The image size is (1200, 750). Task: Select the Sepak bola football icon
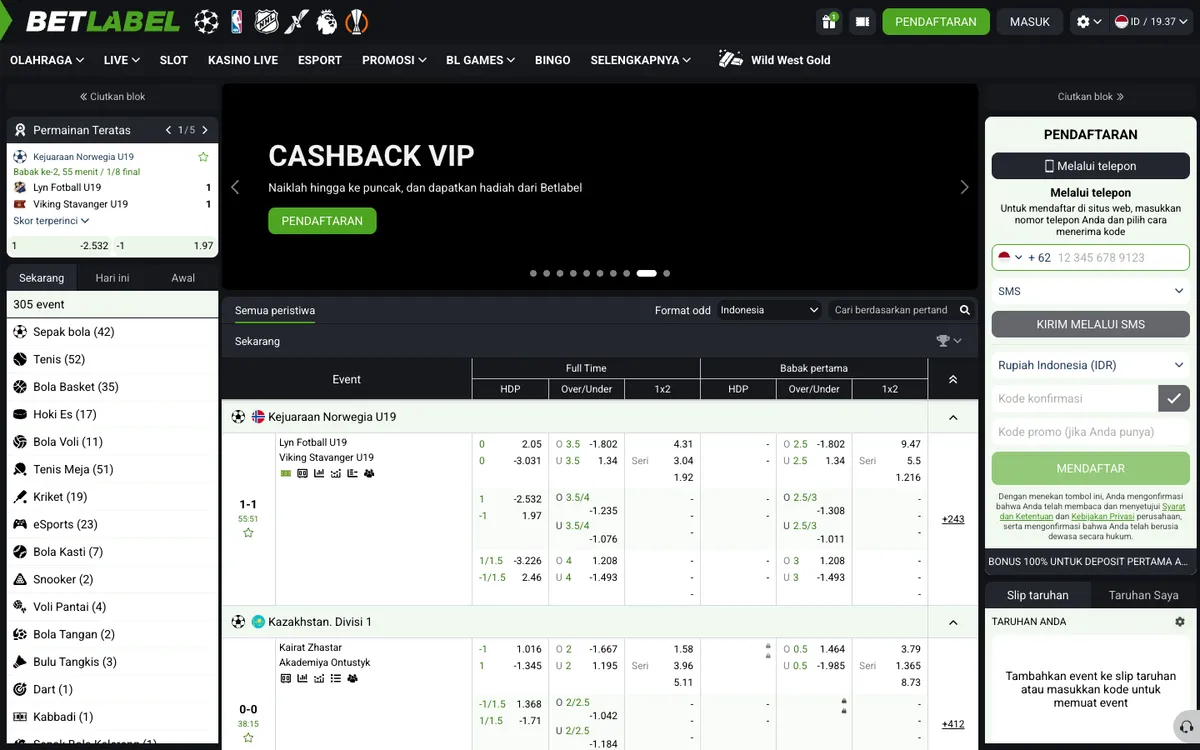tap(20, 332)
